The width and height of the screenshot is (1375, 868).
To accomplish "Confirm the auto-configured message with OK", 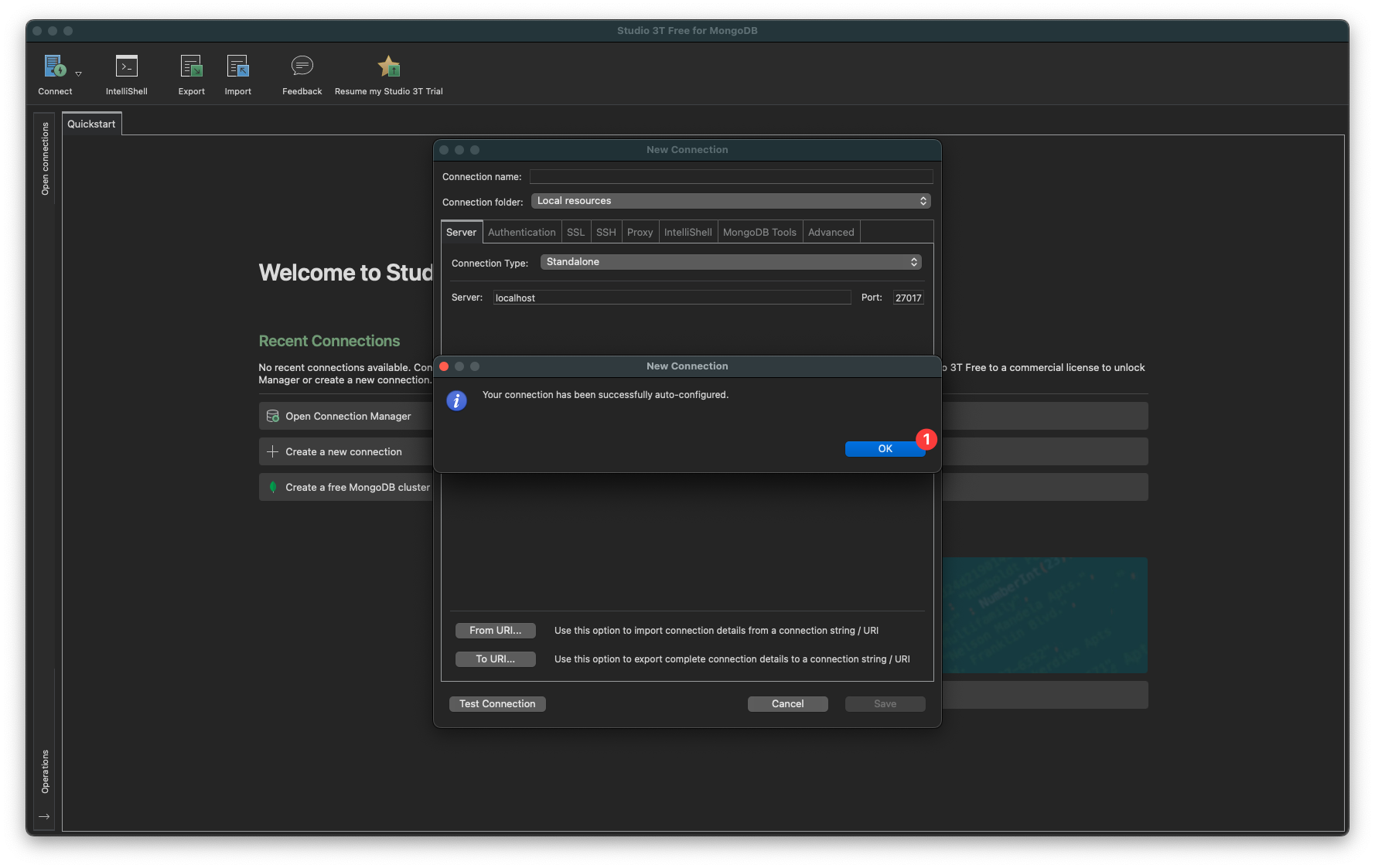I will pos(885,449).
